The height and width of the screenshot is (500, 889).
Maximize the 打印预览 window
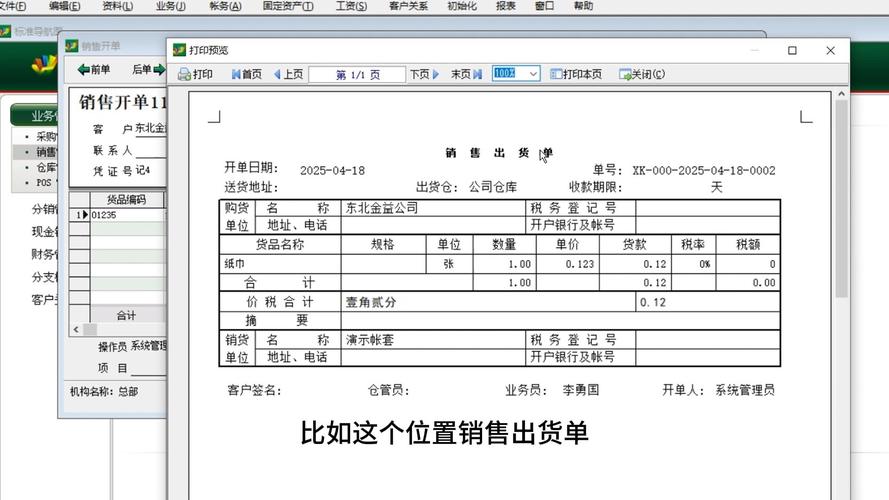coord(792,50)
